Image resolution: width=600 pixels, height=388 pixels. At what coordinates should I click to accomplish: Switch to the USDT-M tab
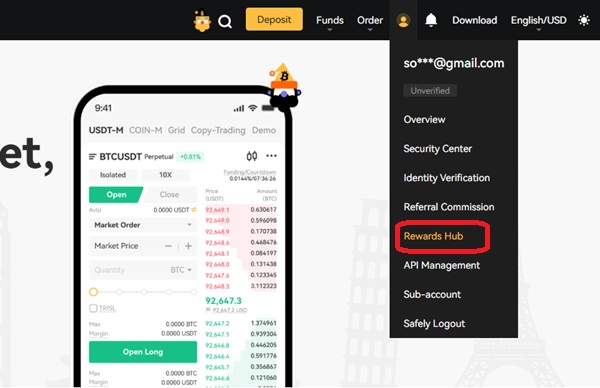(106, 130)
